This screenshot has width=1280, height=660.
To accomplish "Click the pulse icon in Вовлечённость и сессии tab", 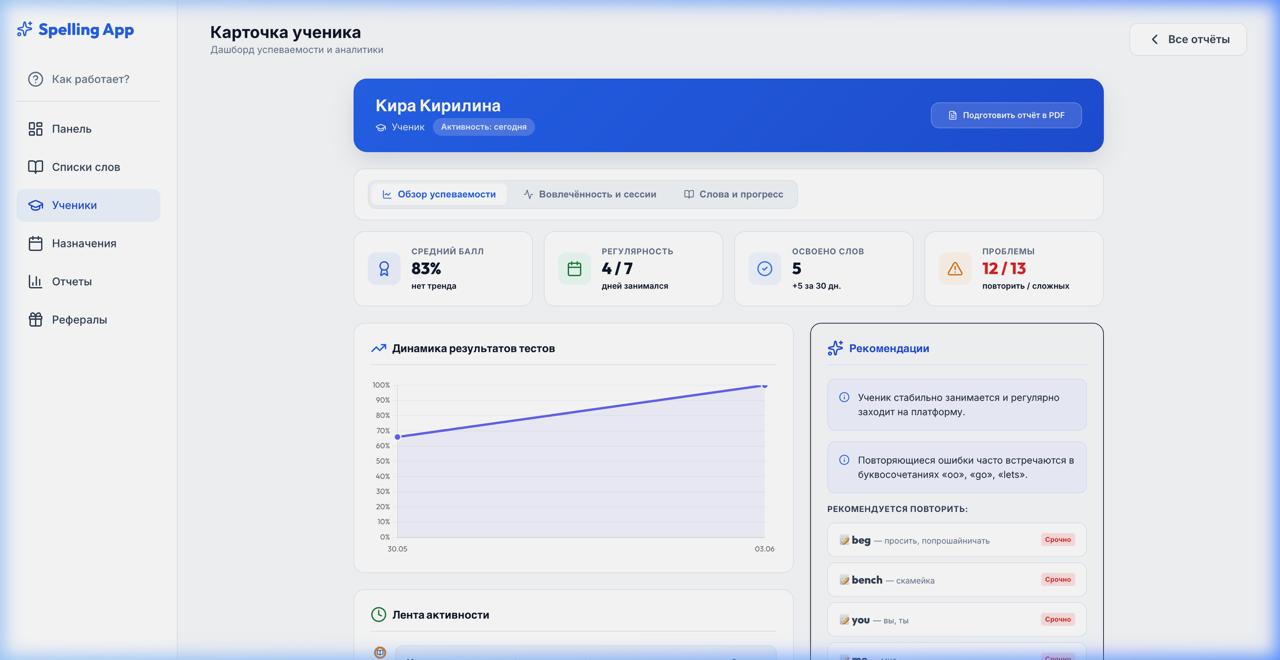I will pyautogui.click(x=528, y=194).
